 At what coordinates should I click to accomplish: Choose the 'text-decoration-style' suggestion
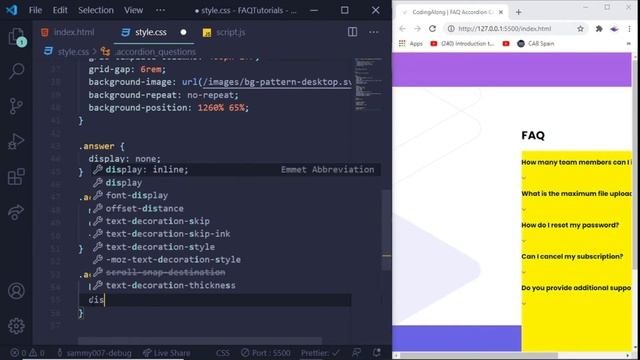235,247
